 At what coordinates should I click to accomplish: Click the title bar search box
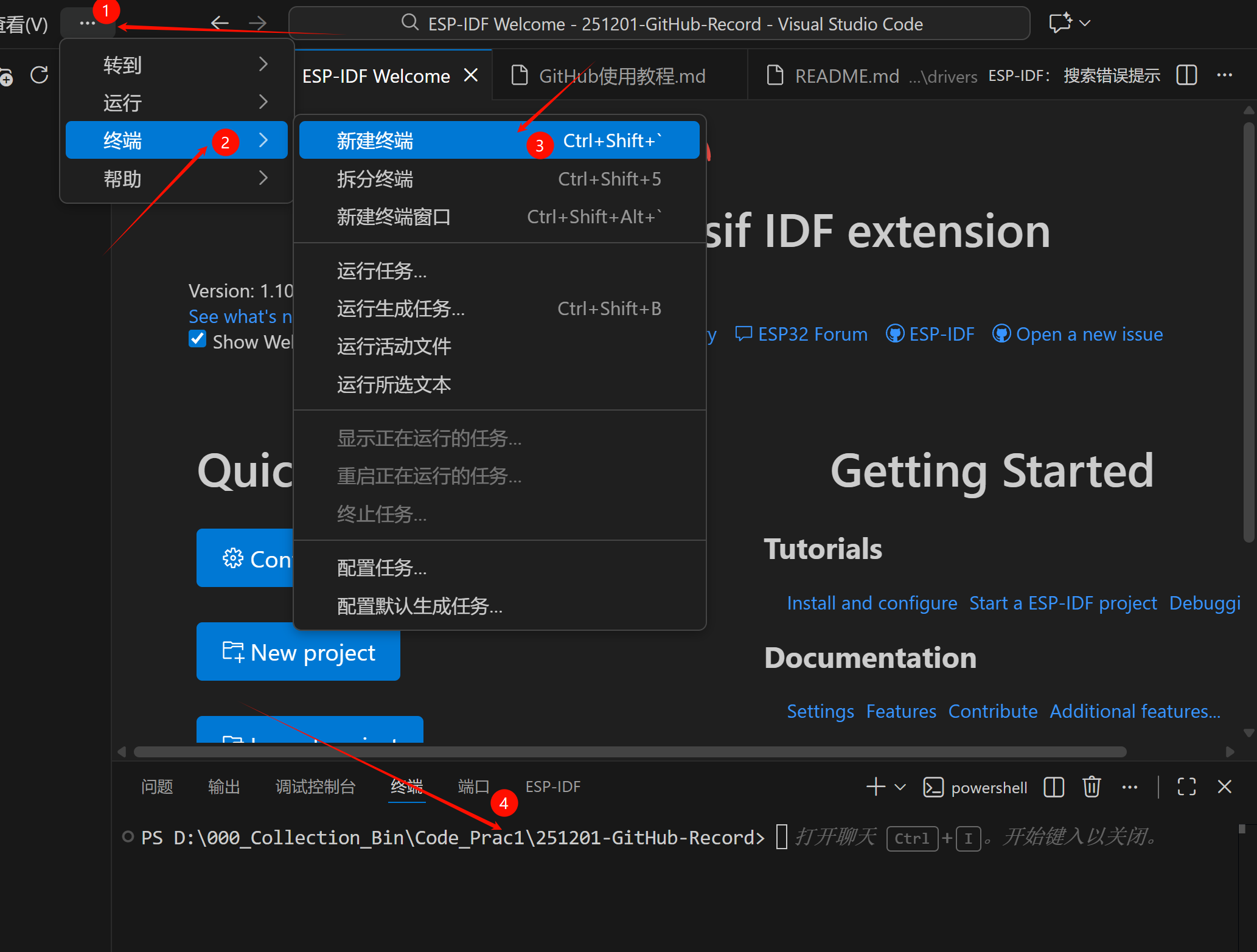(x=659, y=24)
